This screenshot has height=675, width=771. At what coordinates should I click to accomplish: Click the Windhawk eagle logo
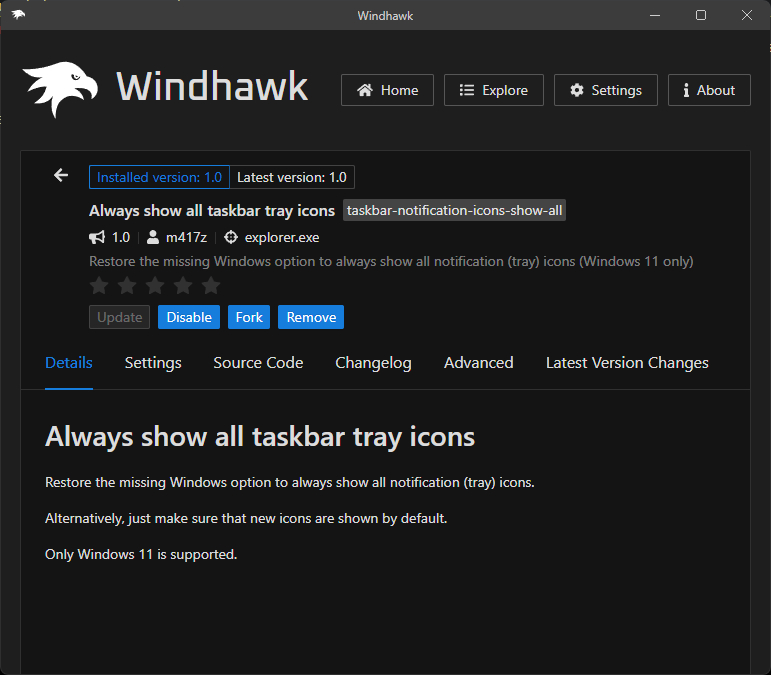point(60,89)
